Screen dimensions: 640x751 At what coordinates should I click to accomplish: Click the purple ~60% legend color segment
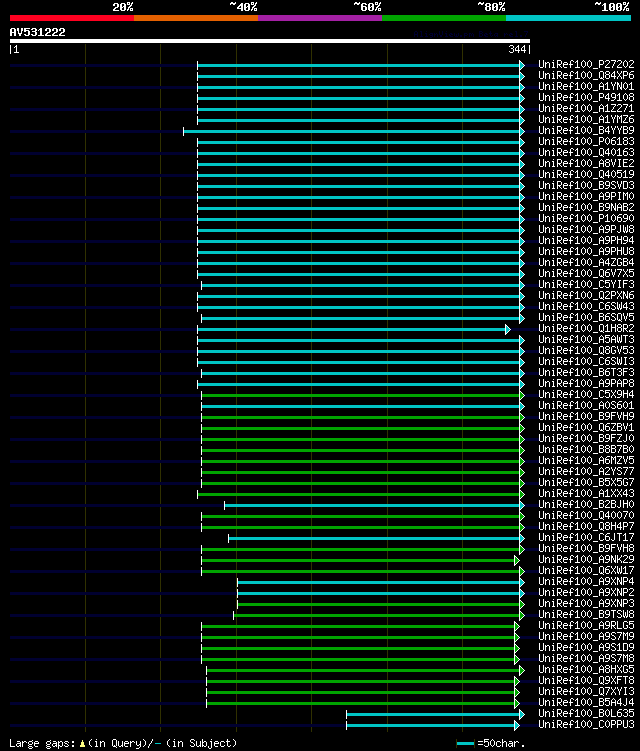tap(320, 18)
